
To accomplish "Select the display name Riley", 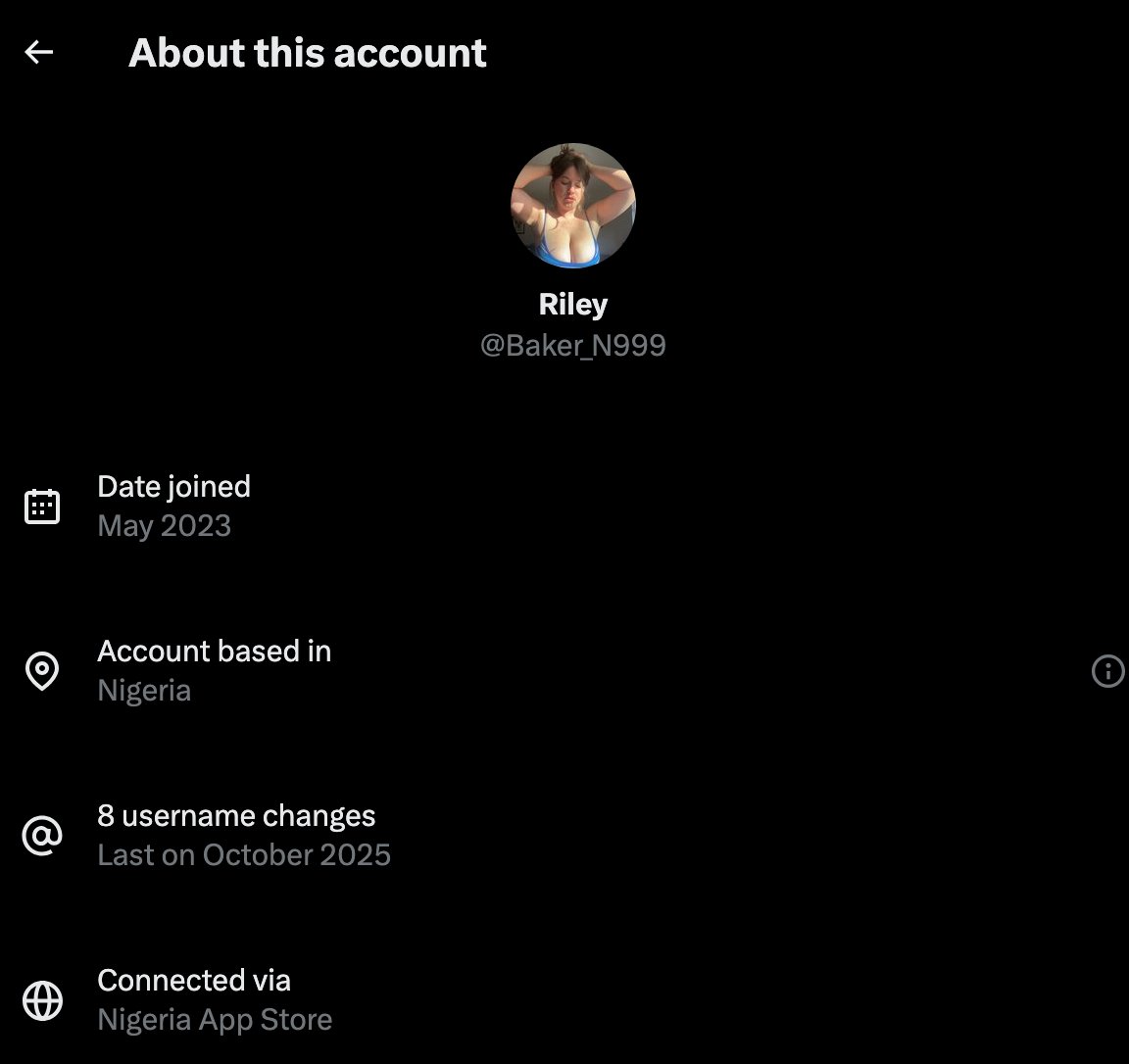I will [573, 305].
